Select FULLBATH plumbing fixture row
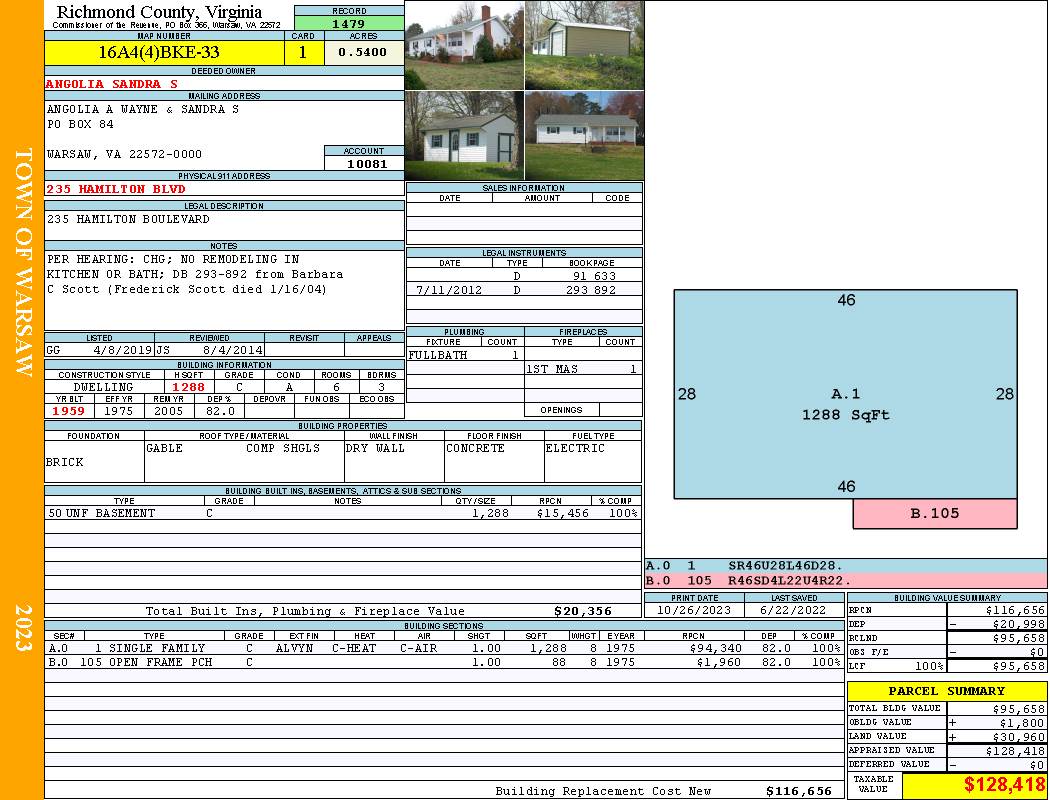 [x=465, y=355]
